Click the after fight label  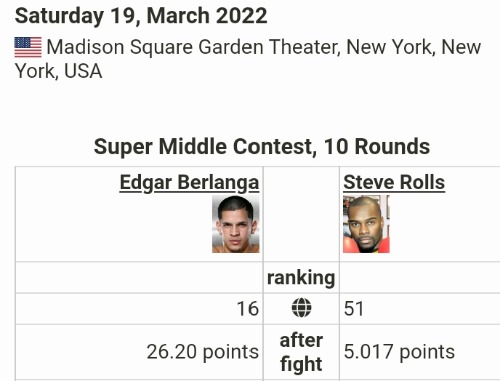tap(301, 352)
